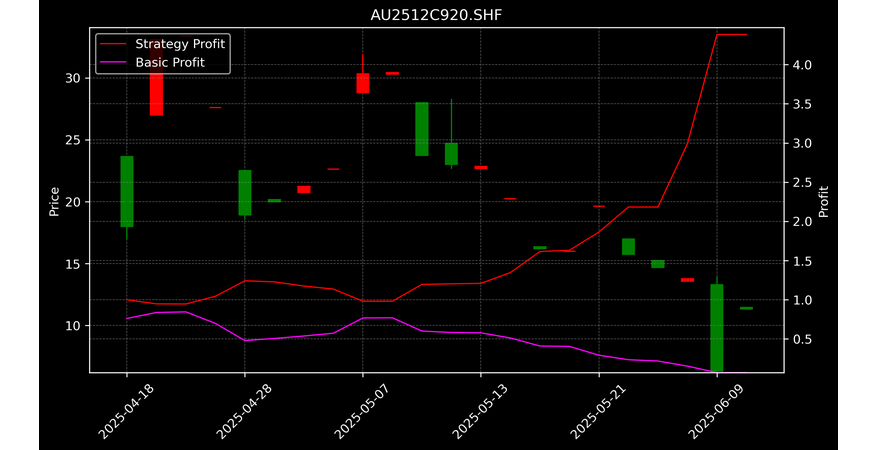This screenshot has width=878, height=450.
Task: Click the 0.5 tick on the Profit axis
Action: [802, 339]
